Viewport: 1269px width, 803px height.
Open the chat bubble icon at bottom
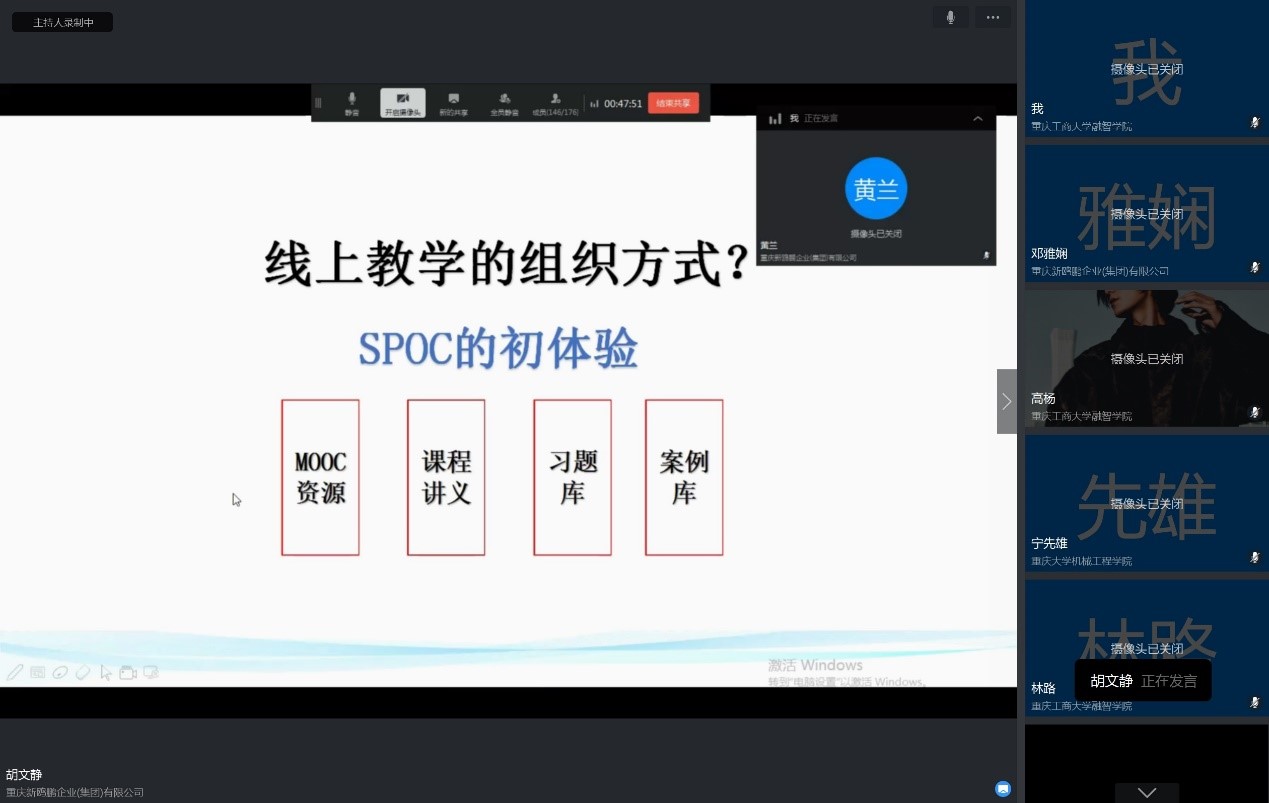1003,788
